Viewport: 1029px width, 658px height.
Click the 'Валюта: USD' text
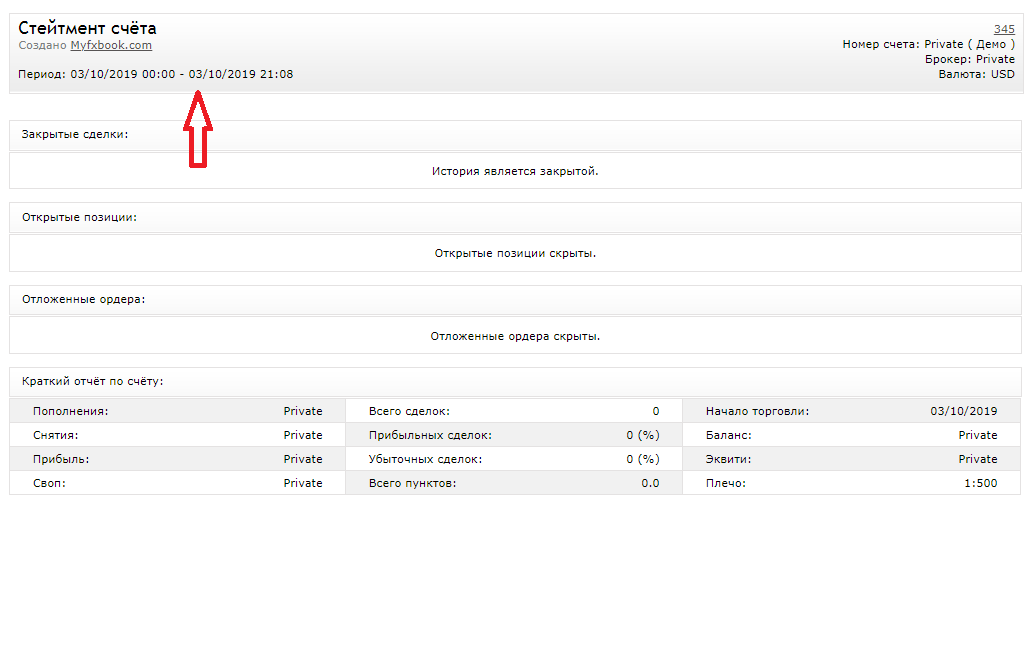(x=976, y=74)
